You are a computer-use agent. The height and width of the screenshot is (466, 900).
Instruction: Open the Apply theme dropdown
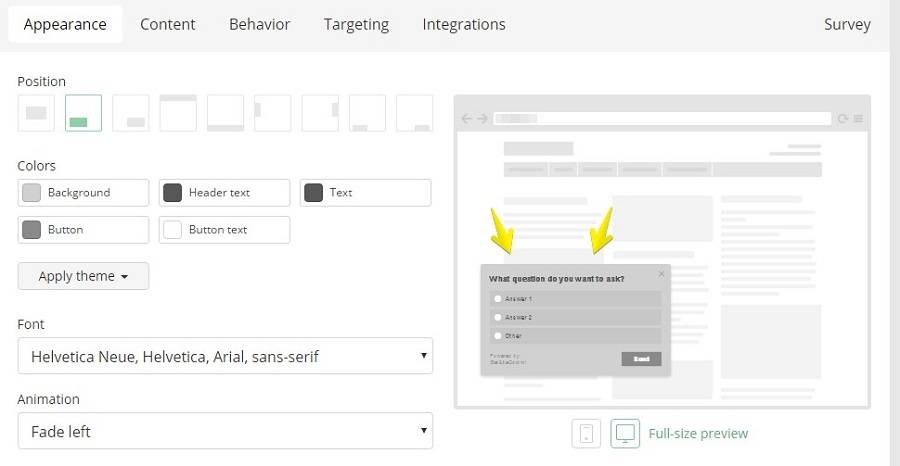[83, 276]
